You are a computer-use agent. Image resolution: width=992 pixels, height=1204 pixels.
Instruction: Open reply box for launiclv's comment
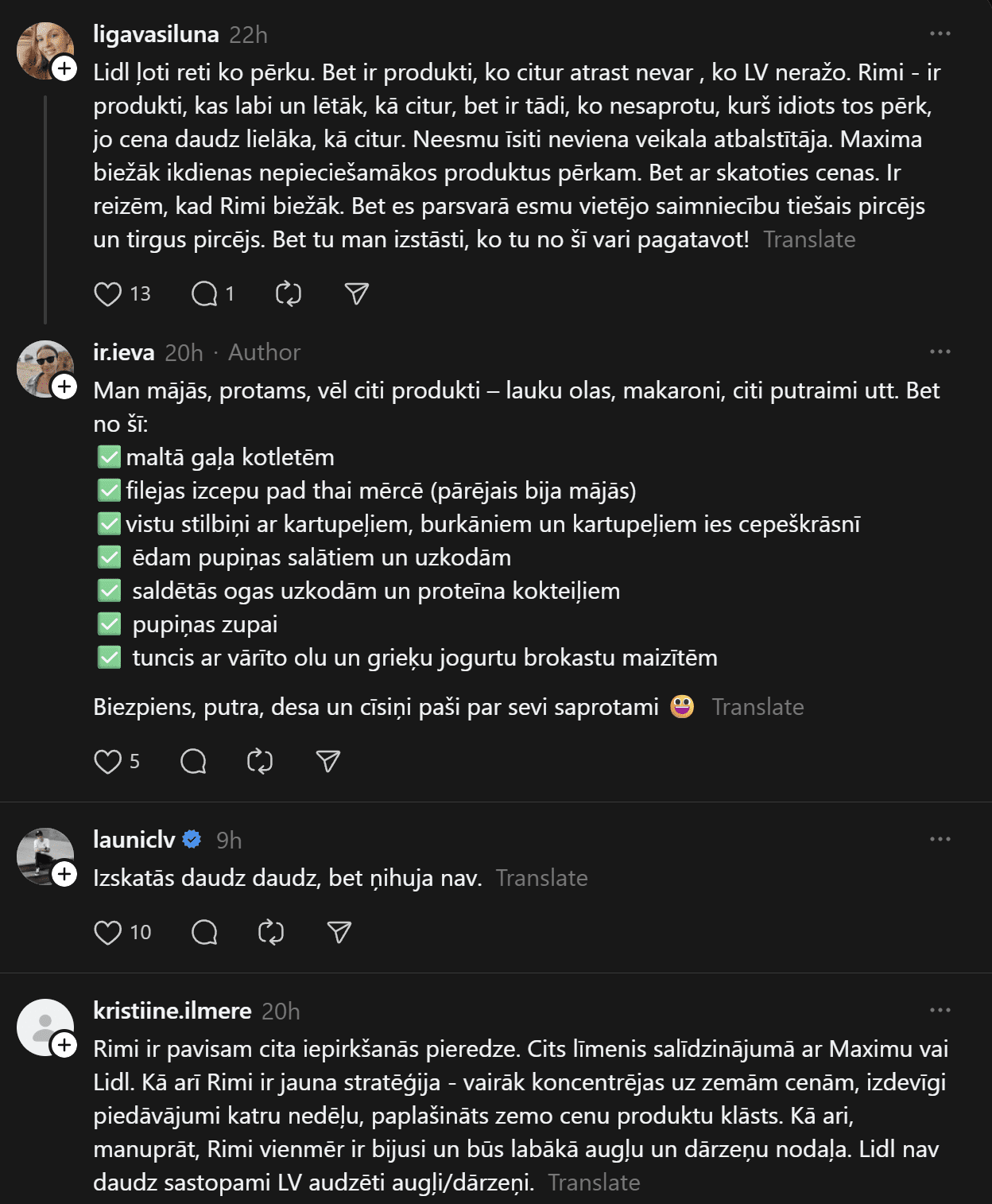click(x=204, y=932)
